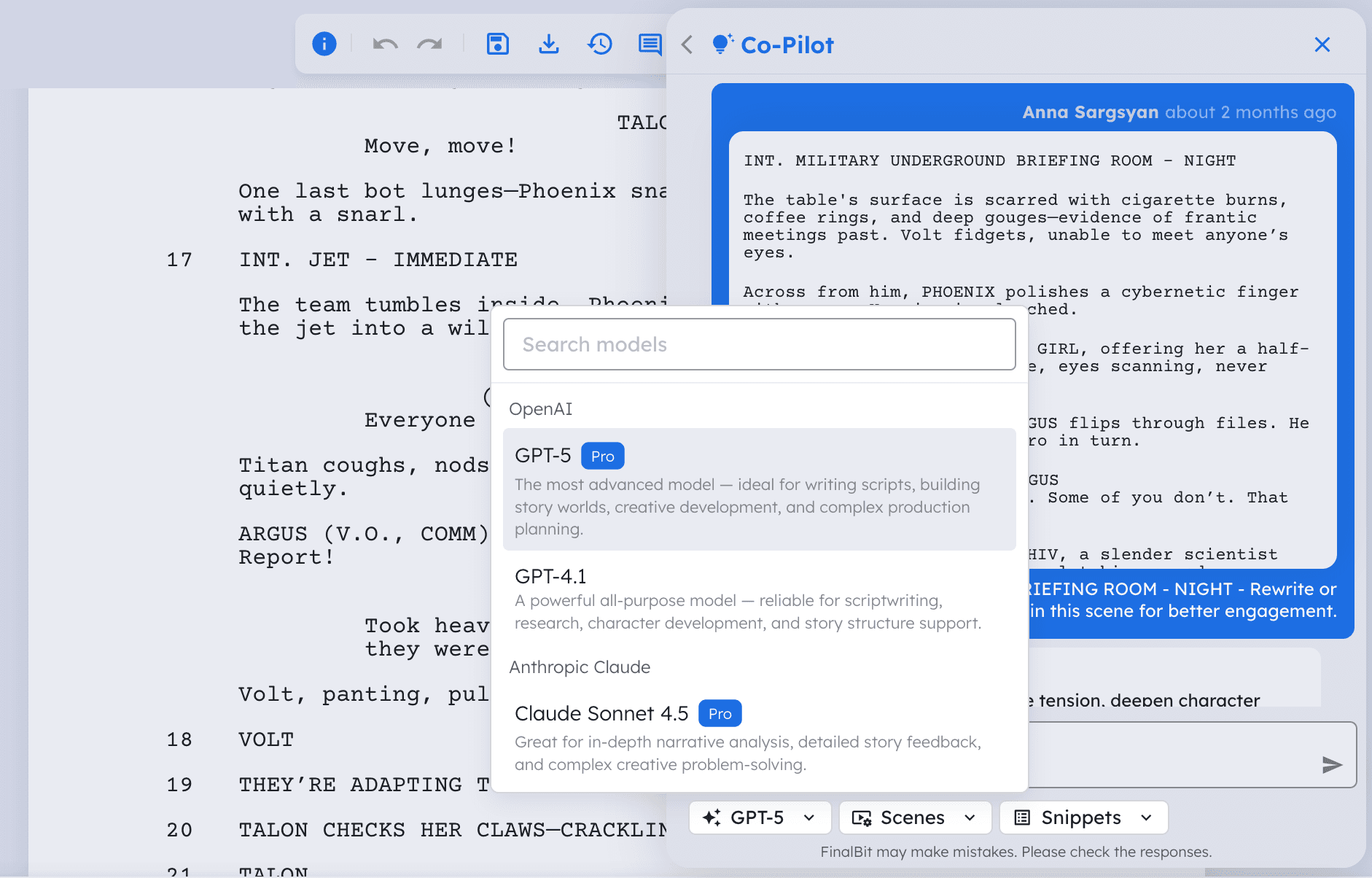
Task: Save the screenplay
Action: click(496, 44)
